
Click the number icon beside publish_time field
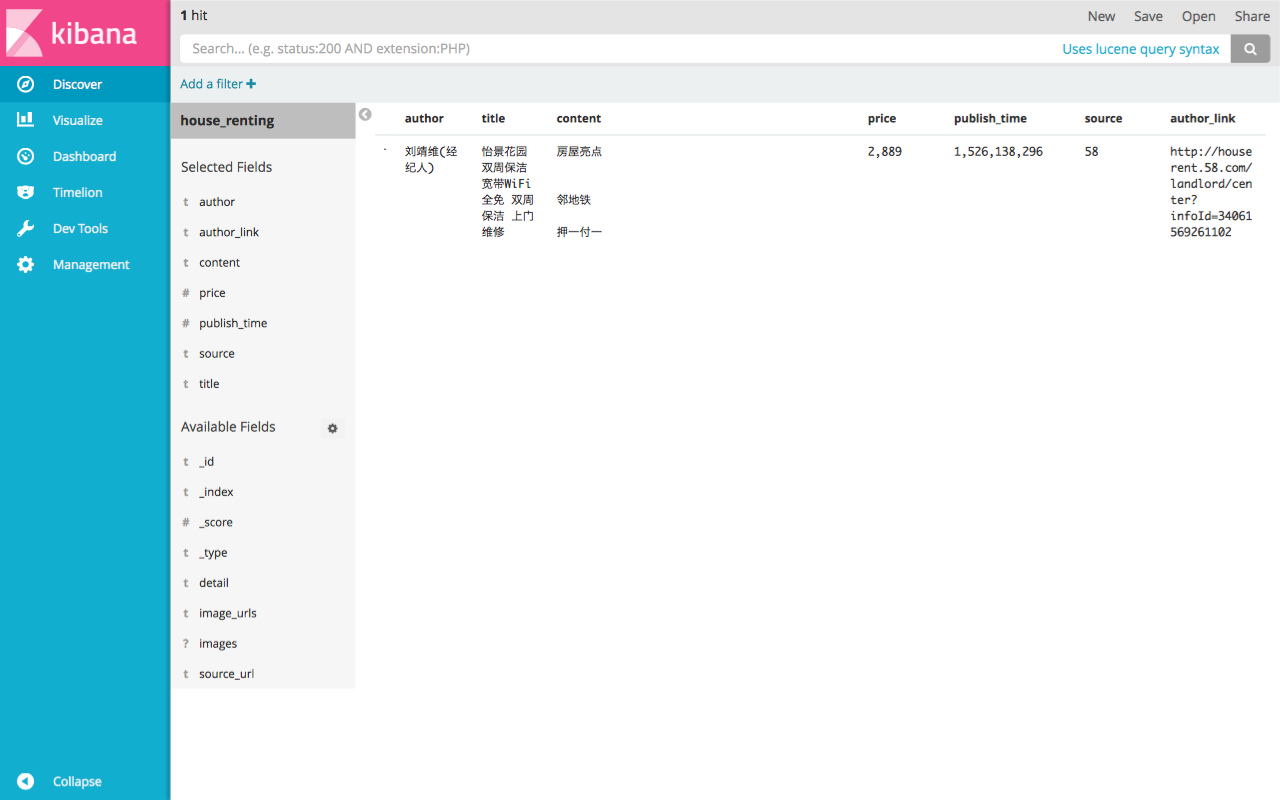pos(186,323)
